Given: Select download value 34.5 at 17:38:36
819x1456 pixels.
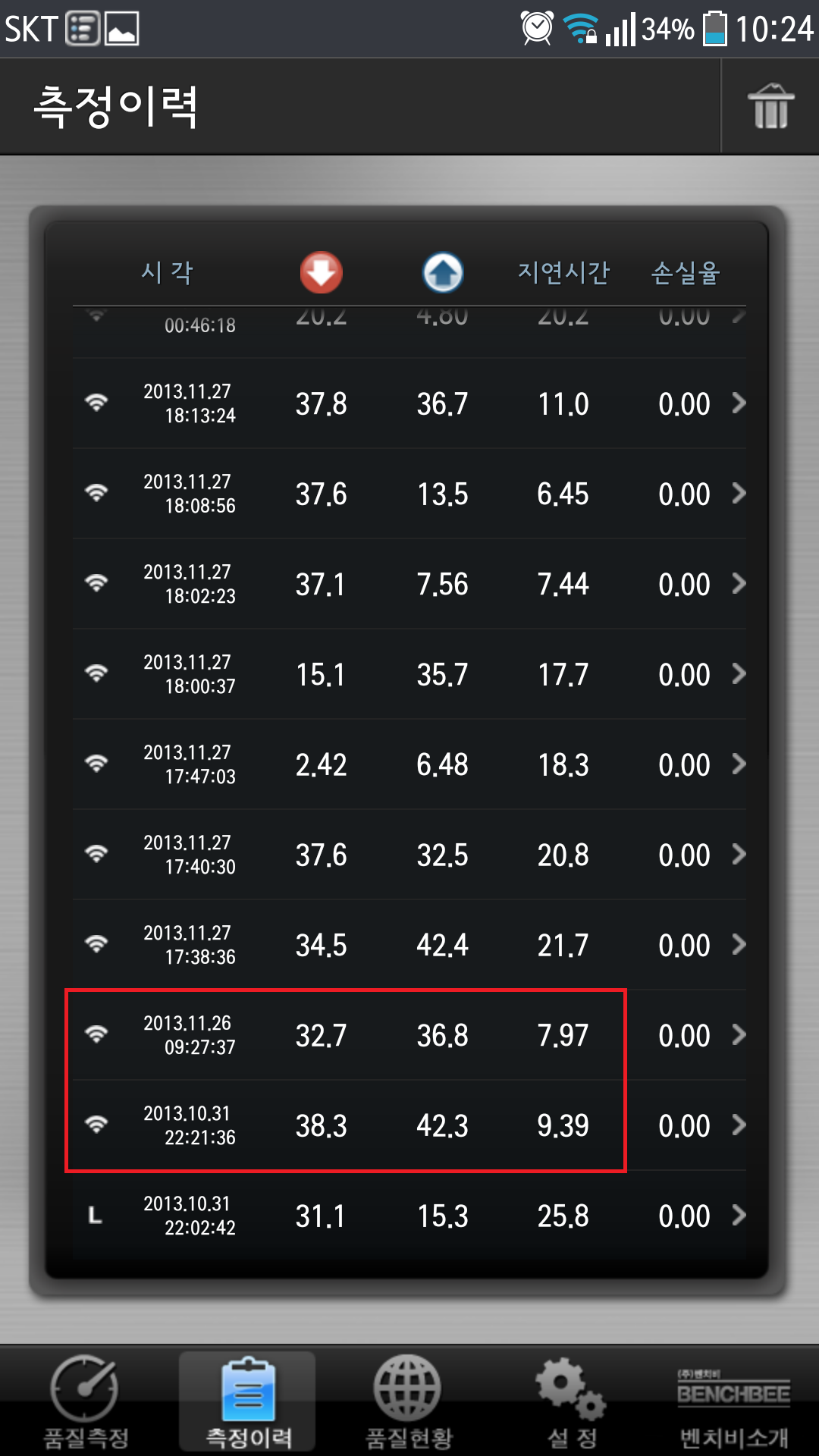Looking at the screenshot, I should pyautogui.click(x=322, y=945).
